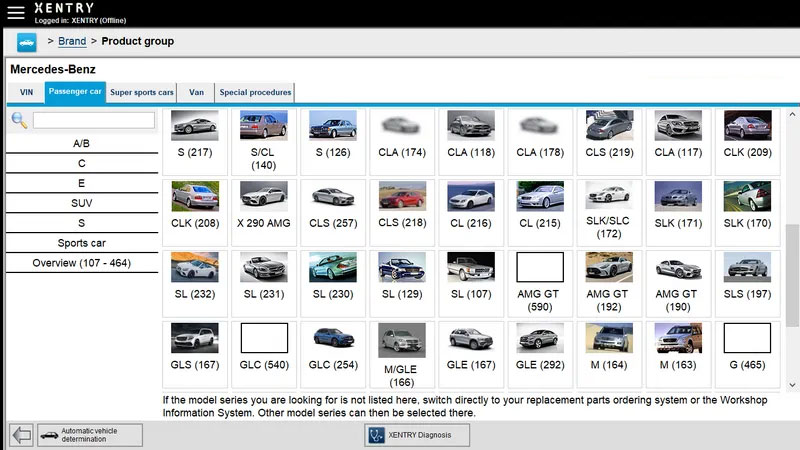Viewport: 800px width, 450px height.
Task: Open the hamburger menu icon
Action: [15, 12]
